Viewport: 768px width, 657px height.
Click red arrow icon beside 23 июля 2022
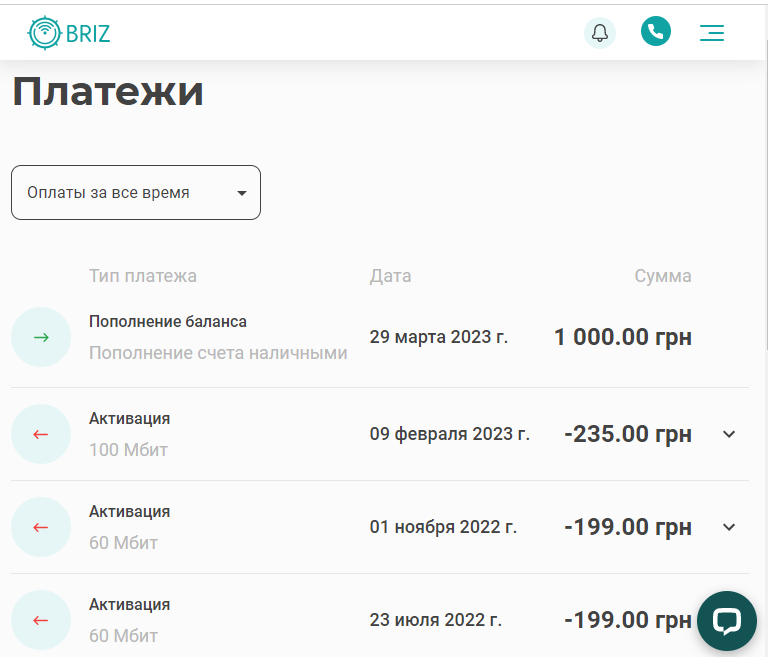(41, 620)
